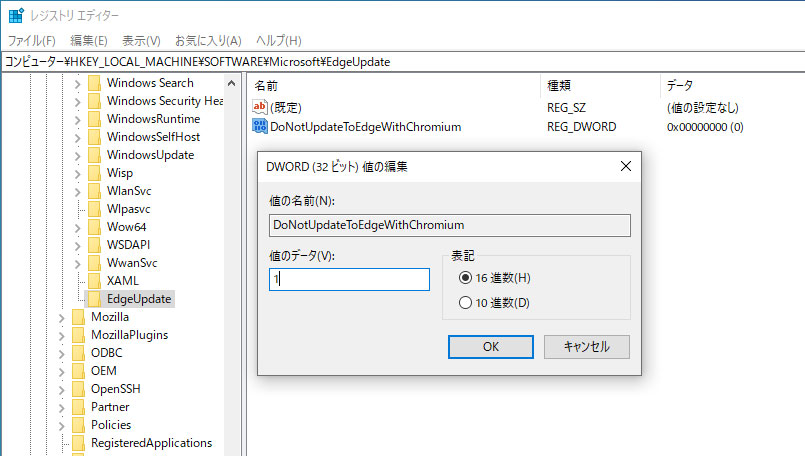Click the DoNotUpdateToEdgeWithChromium DWORD value icon
The height and width of the screenshot is (456, 805).
point(260,126)
